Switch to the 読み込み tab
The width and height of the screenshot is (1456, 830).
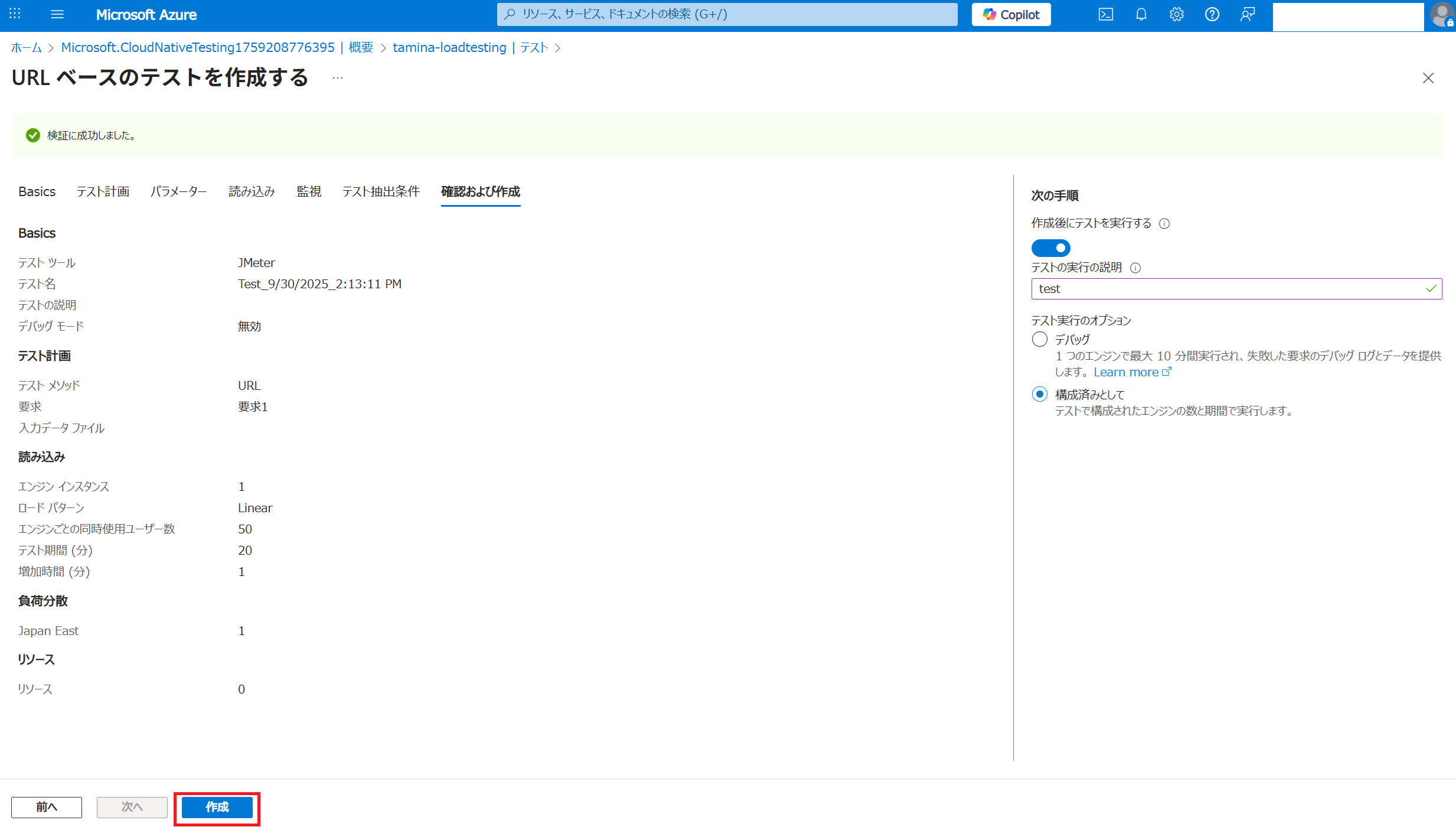(x=252, y=191)
